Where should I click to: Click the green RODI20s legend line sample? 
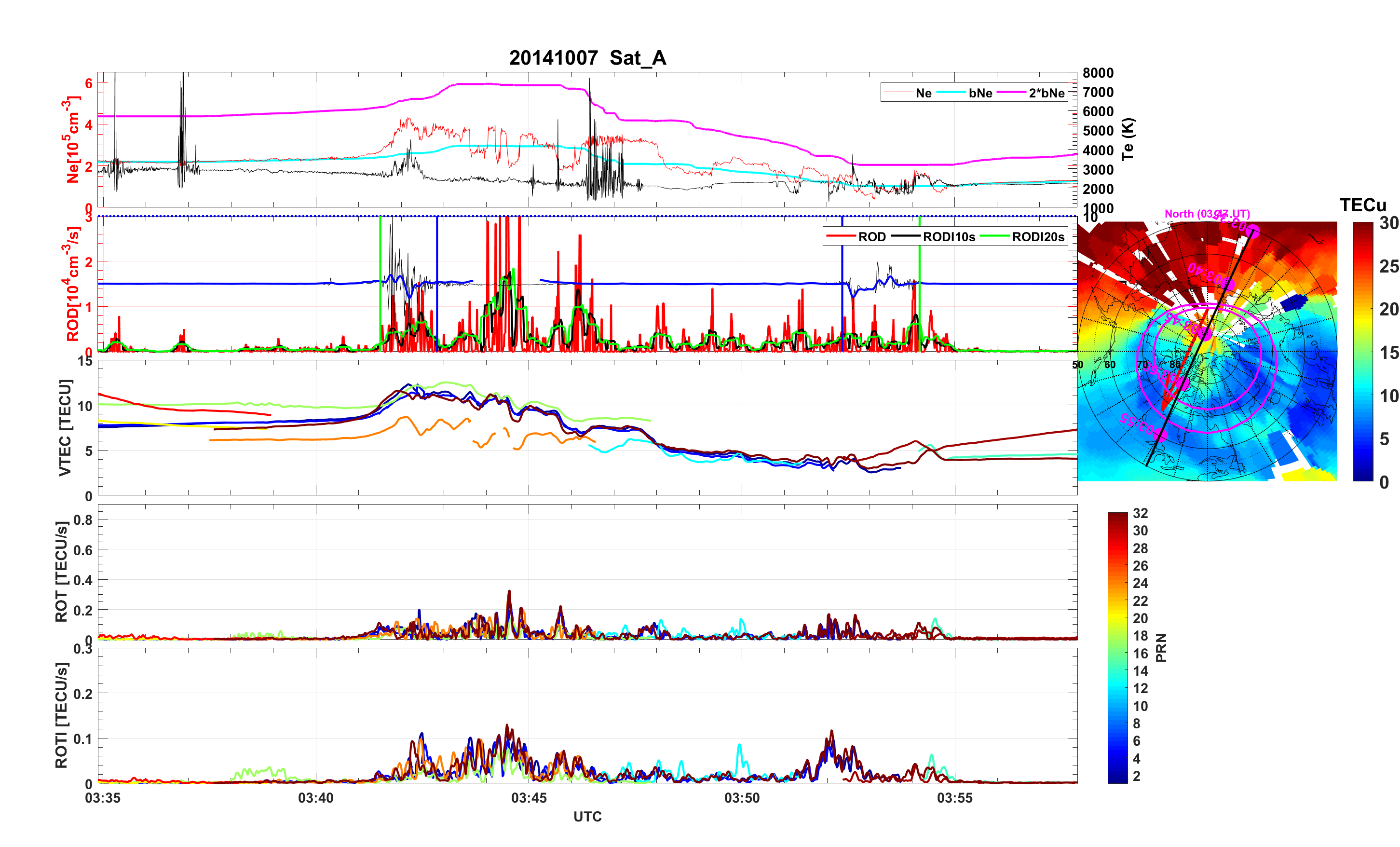pos(995,236)
